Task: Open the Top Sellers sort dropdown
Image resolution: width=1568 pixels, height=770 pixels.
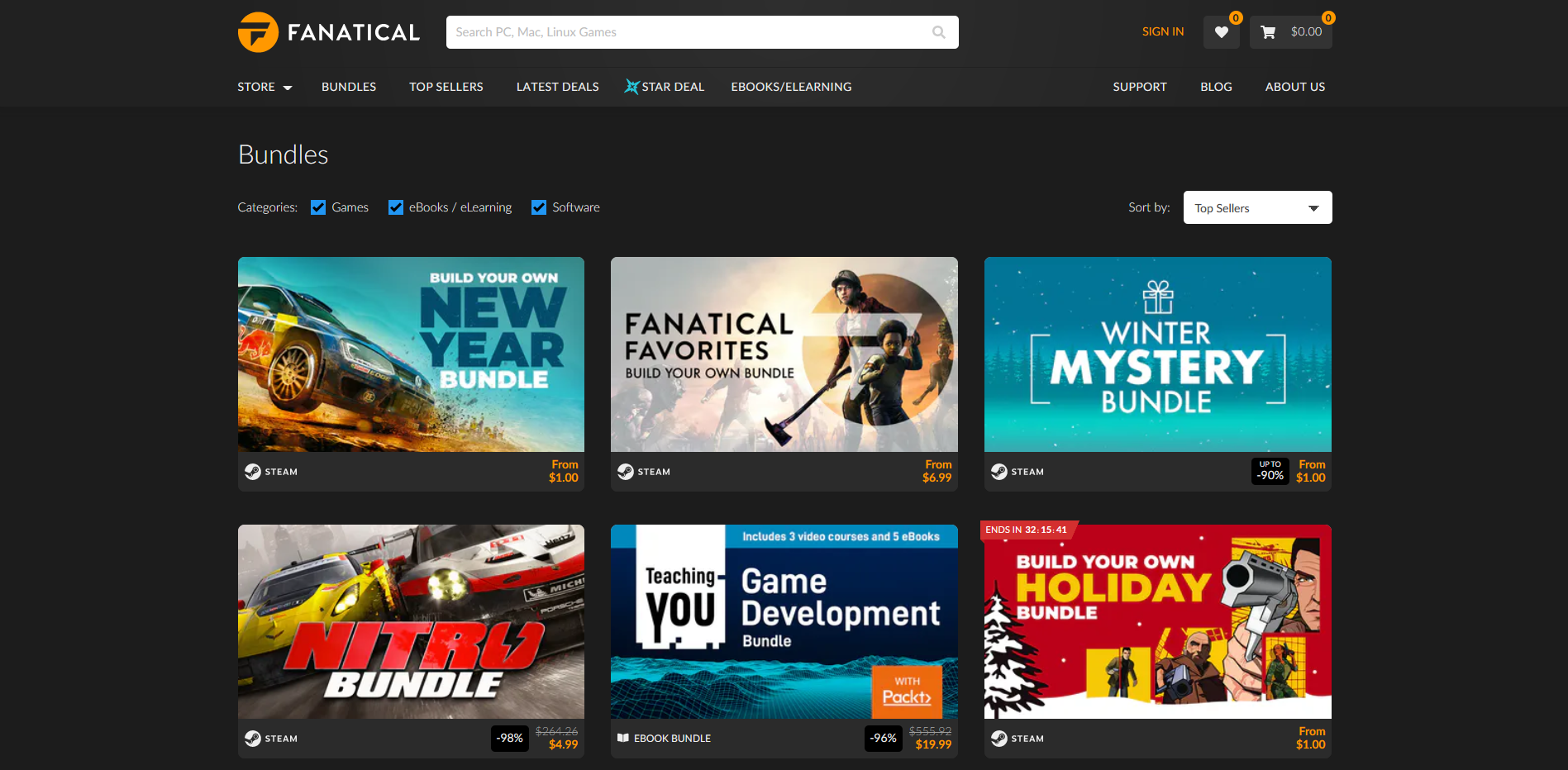Action: coord(1256,208)
